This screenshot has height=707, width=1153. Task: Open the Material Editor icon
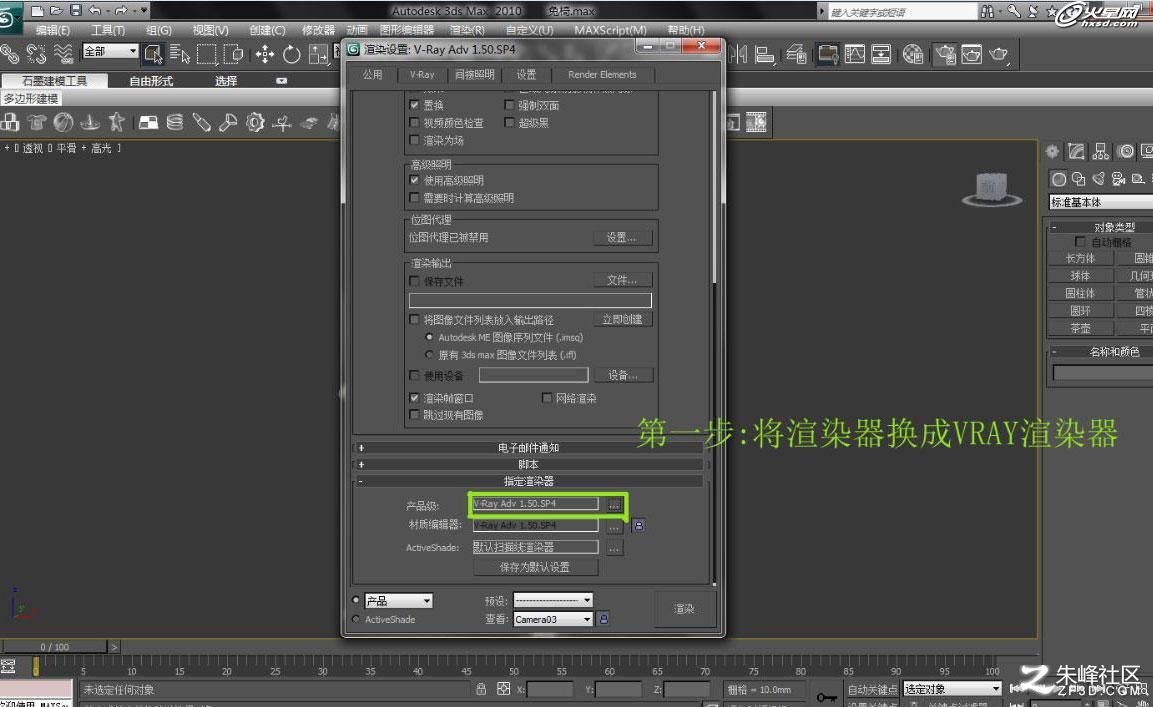tap(913, 54)
